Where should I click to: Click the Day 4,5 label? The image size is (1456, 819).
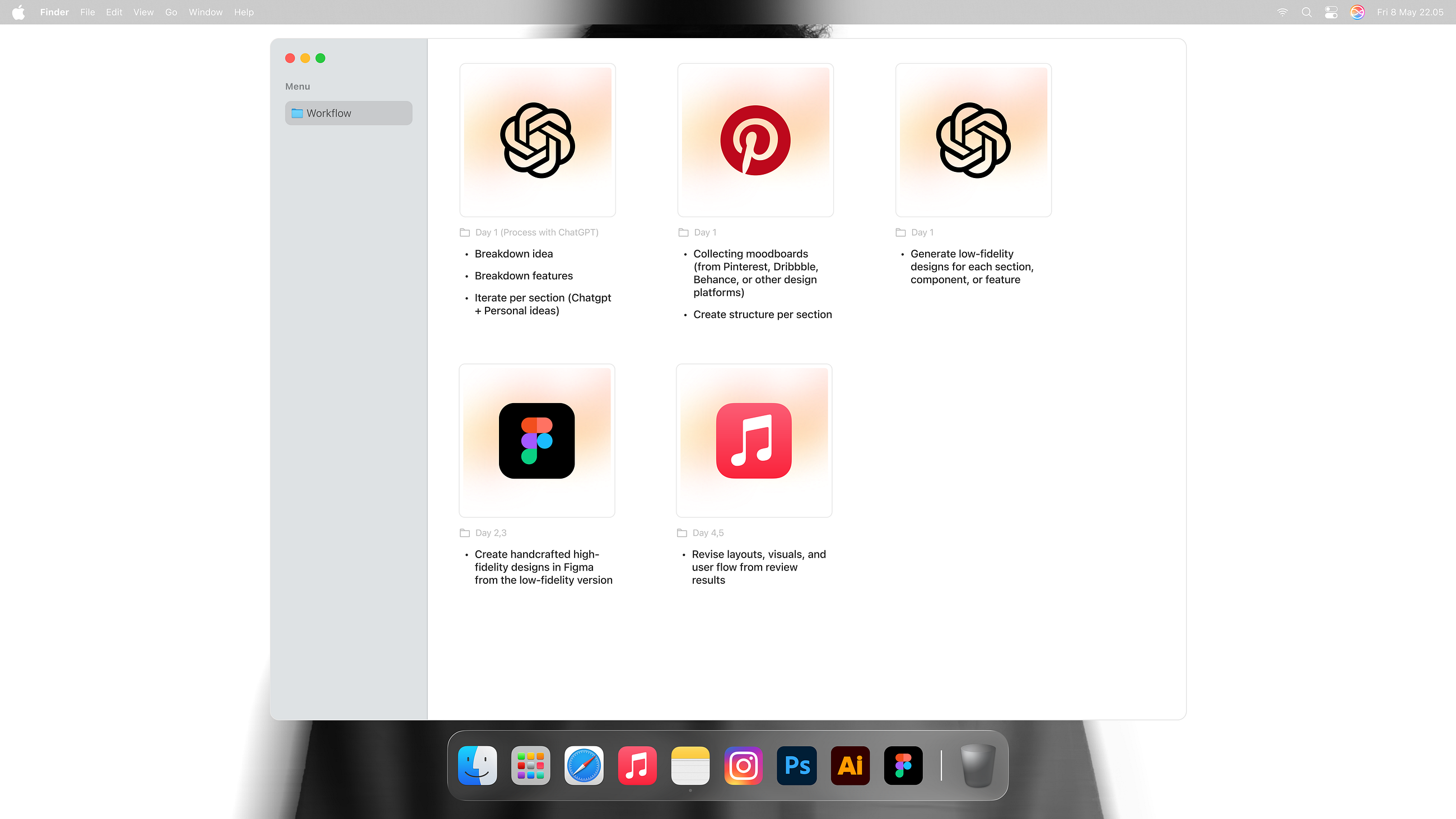(708, 533)
